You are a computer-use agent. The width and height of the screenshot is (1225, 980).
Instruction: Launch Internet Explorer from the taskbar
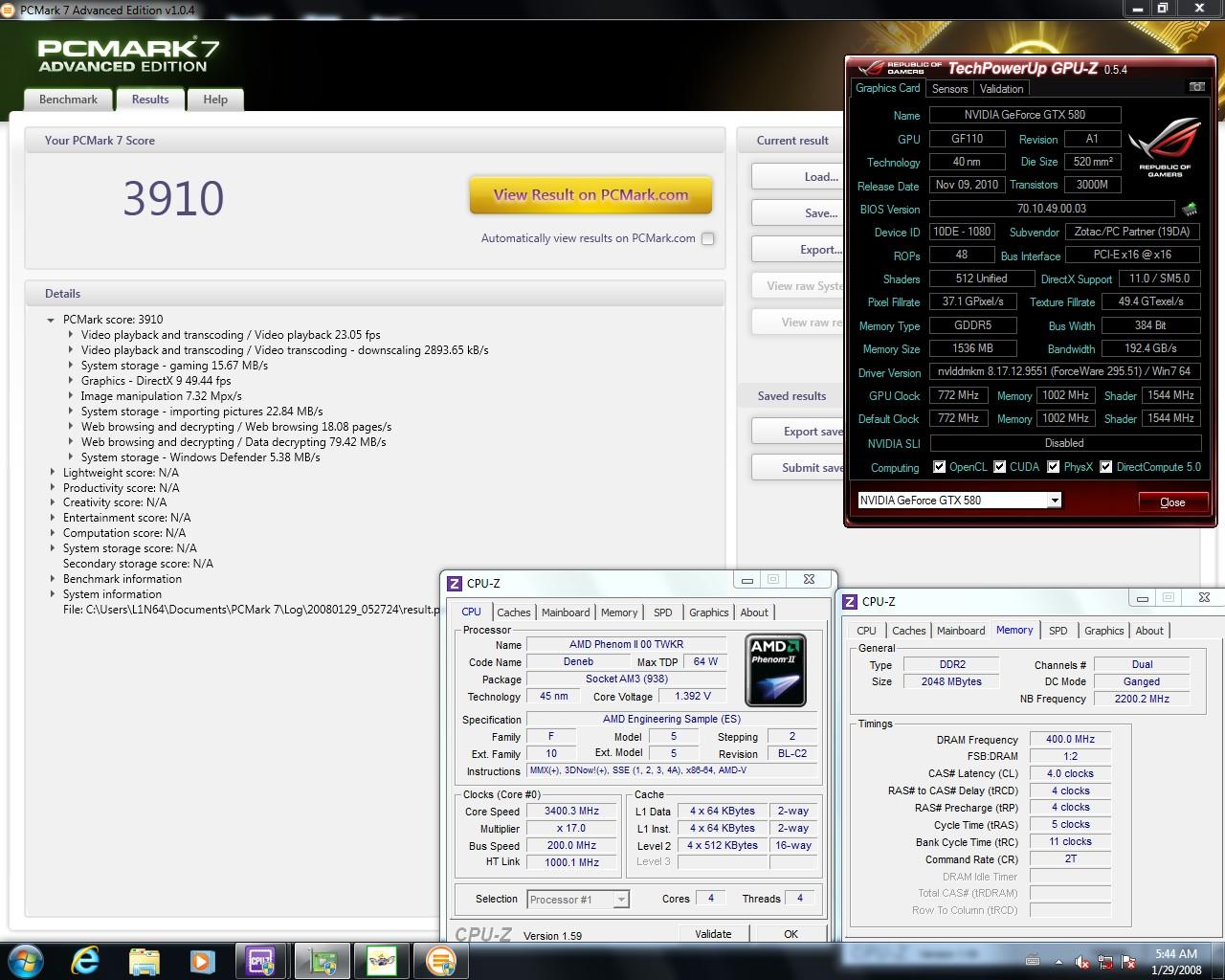[x=85, y=960]
